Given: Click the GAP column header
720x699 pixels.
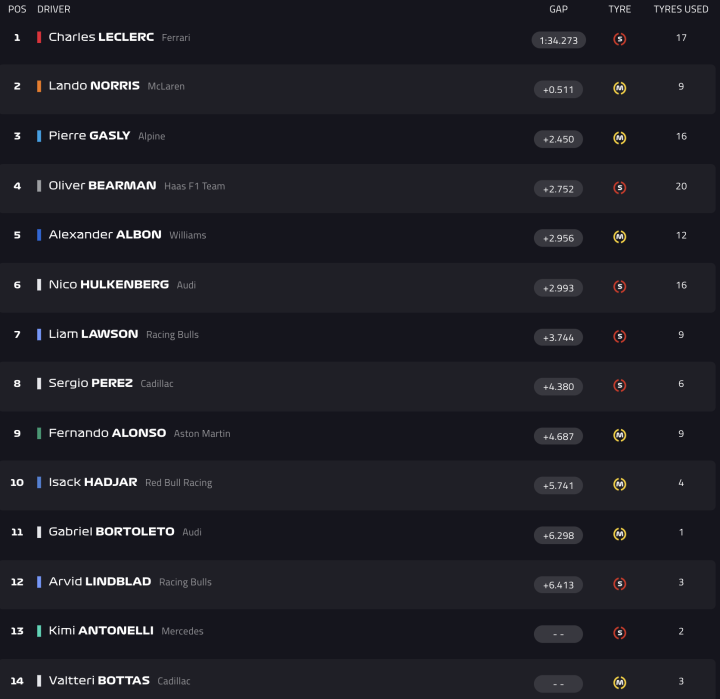Looking at the screenshot, I should click(558, 9).
